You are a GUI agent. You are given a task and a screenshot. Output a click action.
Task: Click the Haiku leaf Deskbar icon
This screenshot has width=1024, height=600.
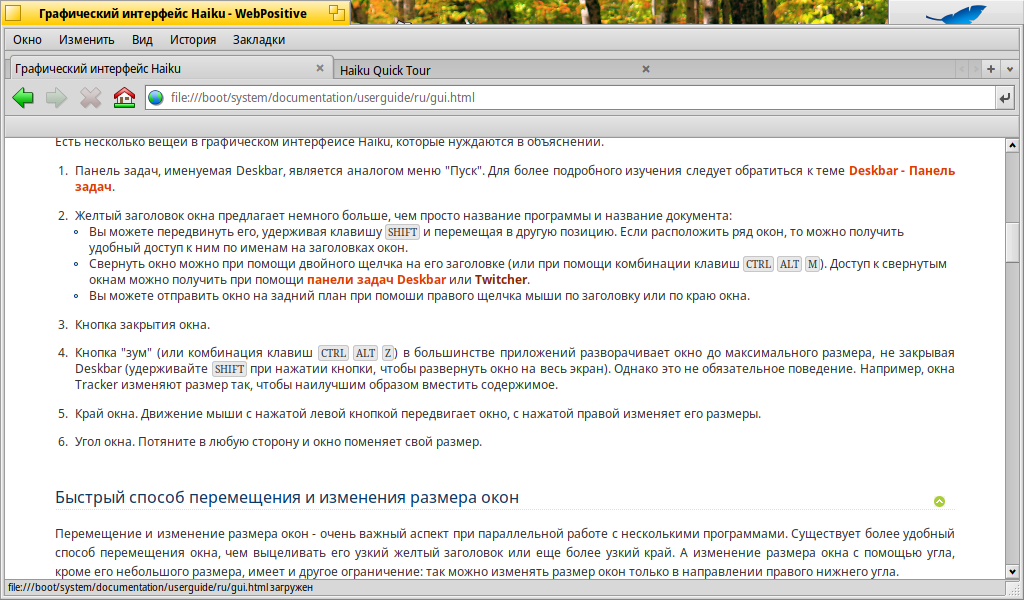(x=955, y=12)
